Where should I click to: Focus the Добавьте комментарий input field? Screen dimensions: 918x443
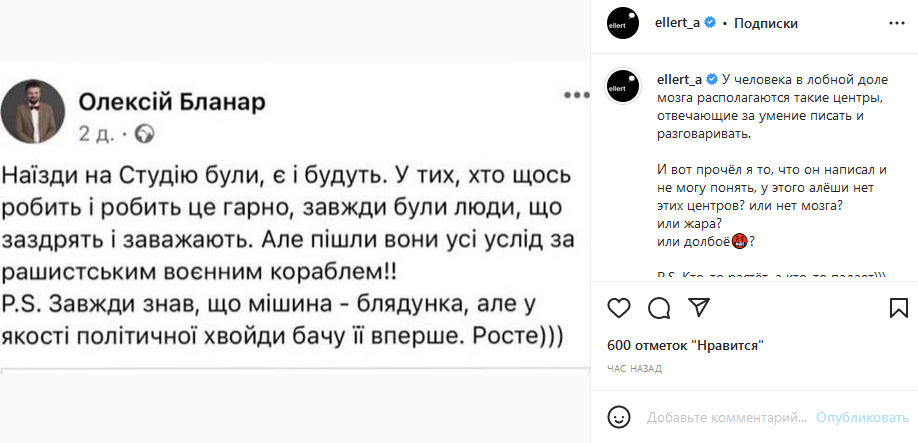tap(726, 416)
